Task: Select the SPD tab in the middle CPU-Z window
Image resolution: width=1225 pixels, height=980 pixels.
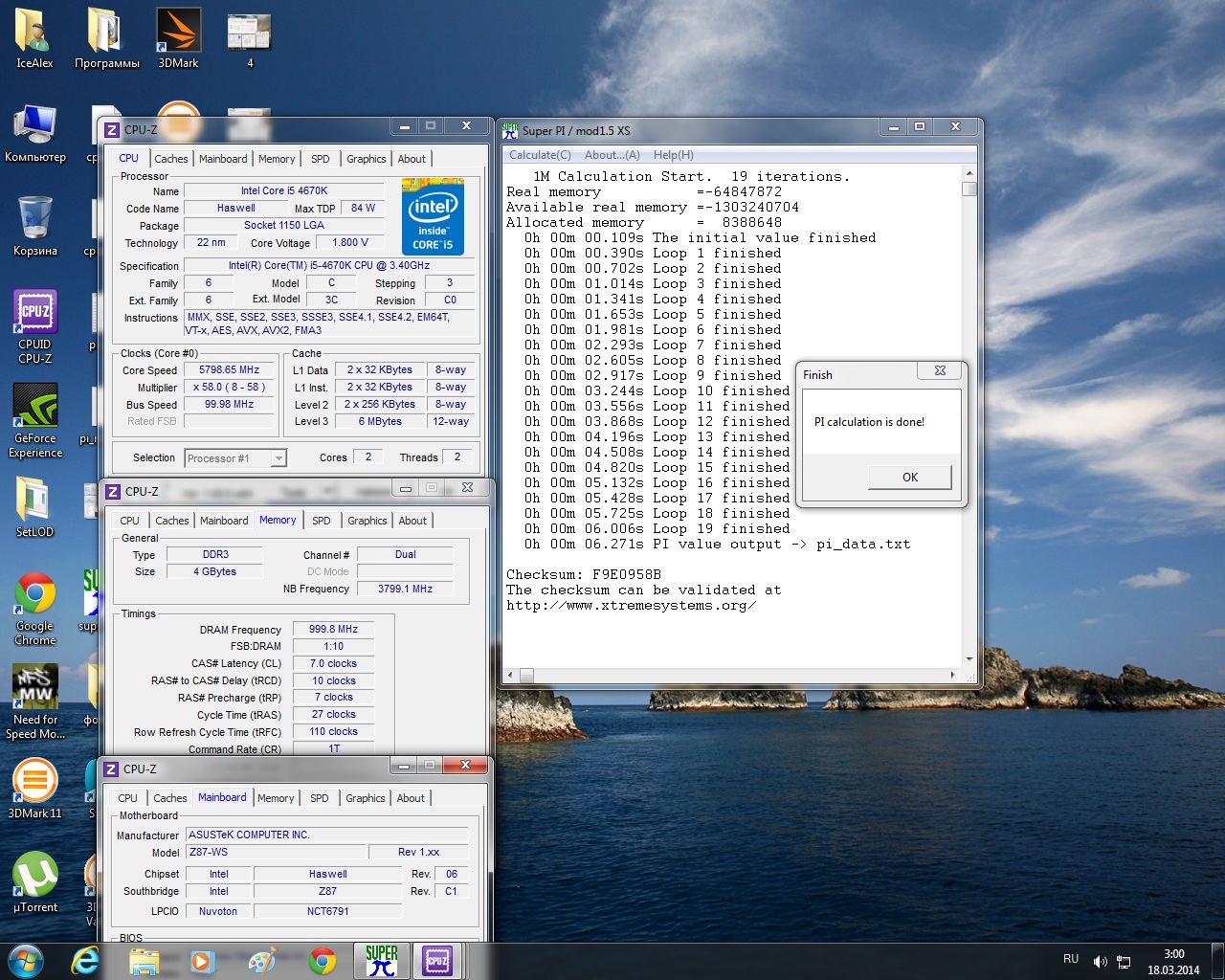Action: pyautogui.click(x=322, y=521)
